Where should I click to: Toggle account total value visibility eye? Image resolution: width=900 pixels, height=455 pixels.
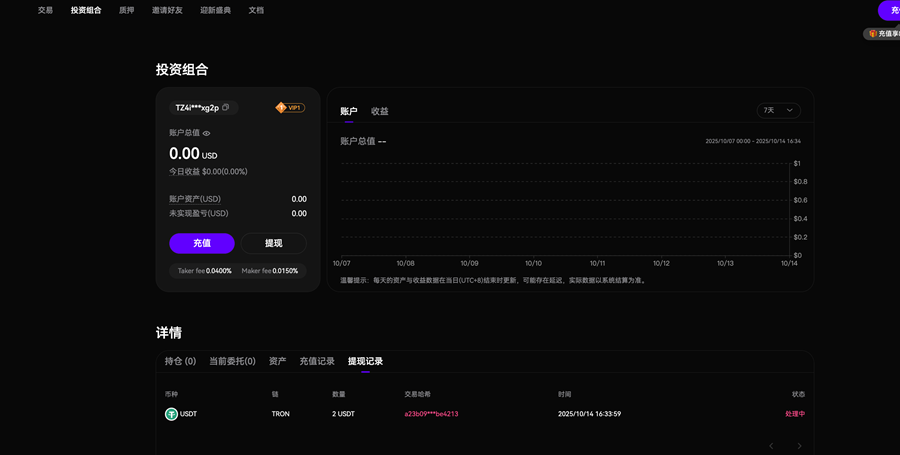pos(207,133)
